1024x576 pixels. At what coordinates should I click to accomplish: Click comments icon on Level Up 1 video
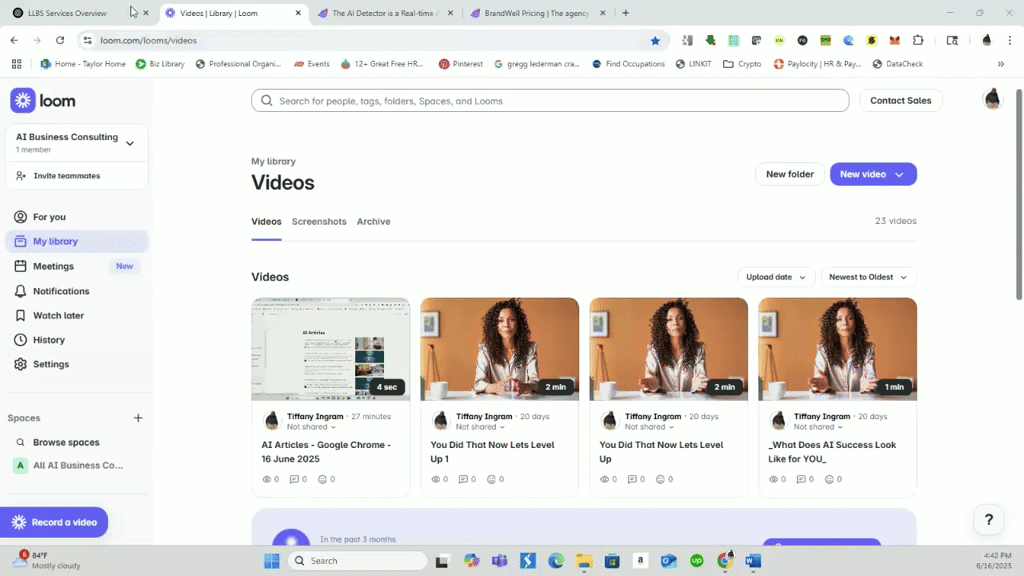[x=463, y=479]
